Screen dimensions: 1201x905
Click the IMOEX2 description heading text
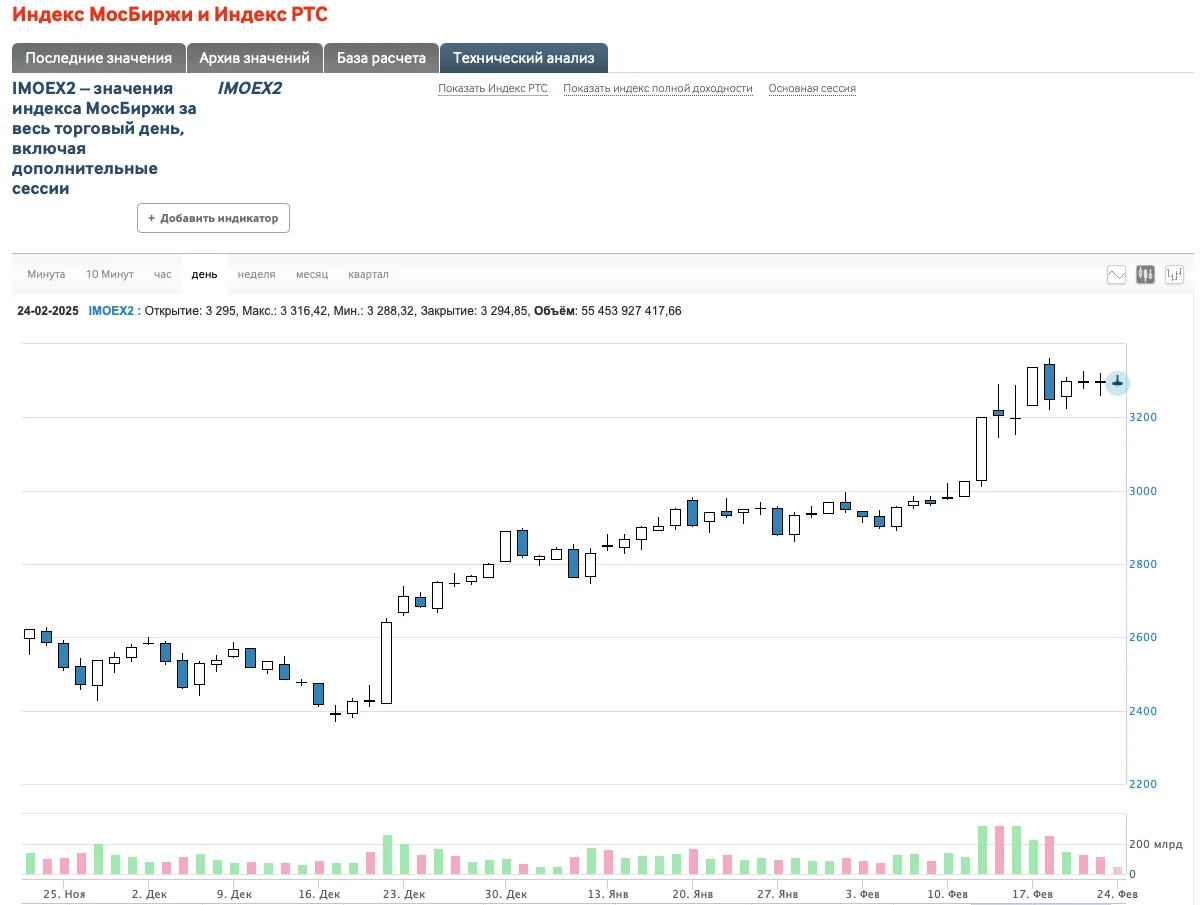(x=104, y=138)
